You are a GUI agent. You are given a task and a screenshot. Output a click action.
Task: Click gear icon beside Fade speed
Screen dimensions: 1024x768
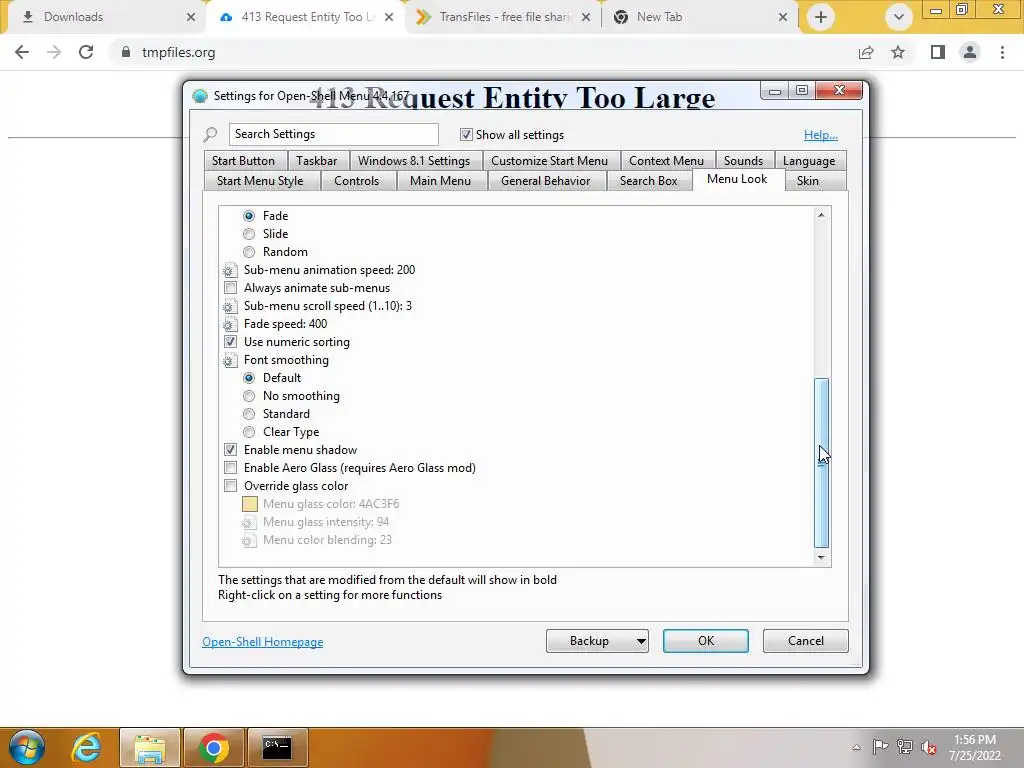coord(229,324)
